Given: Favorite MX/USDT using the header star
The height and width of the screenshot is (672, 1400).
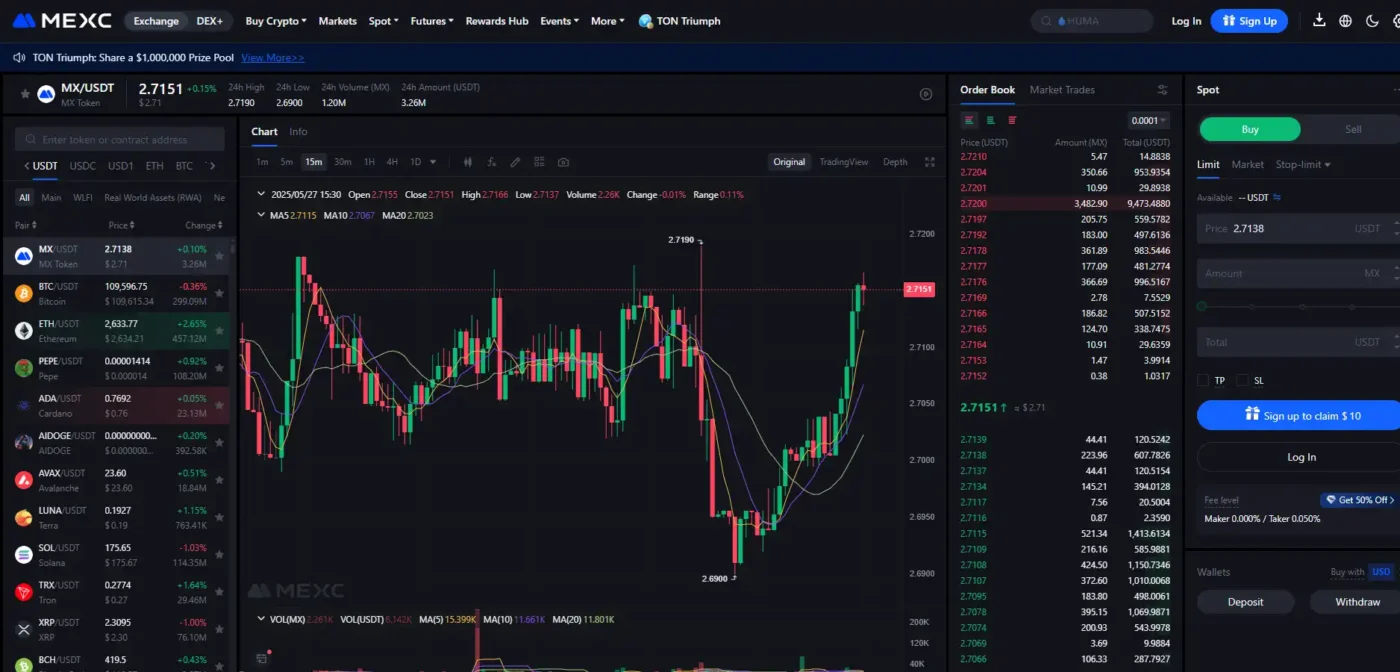Looking at the screenshot, I should point(25,94).
